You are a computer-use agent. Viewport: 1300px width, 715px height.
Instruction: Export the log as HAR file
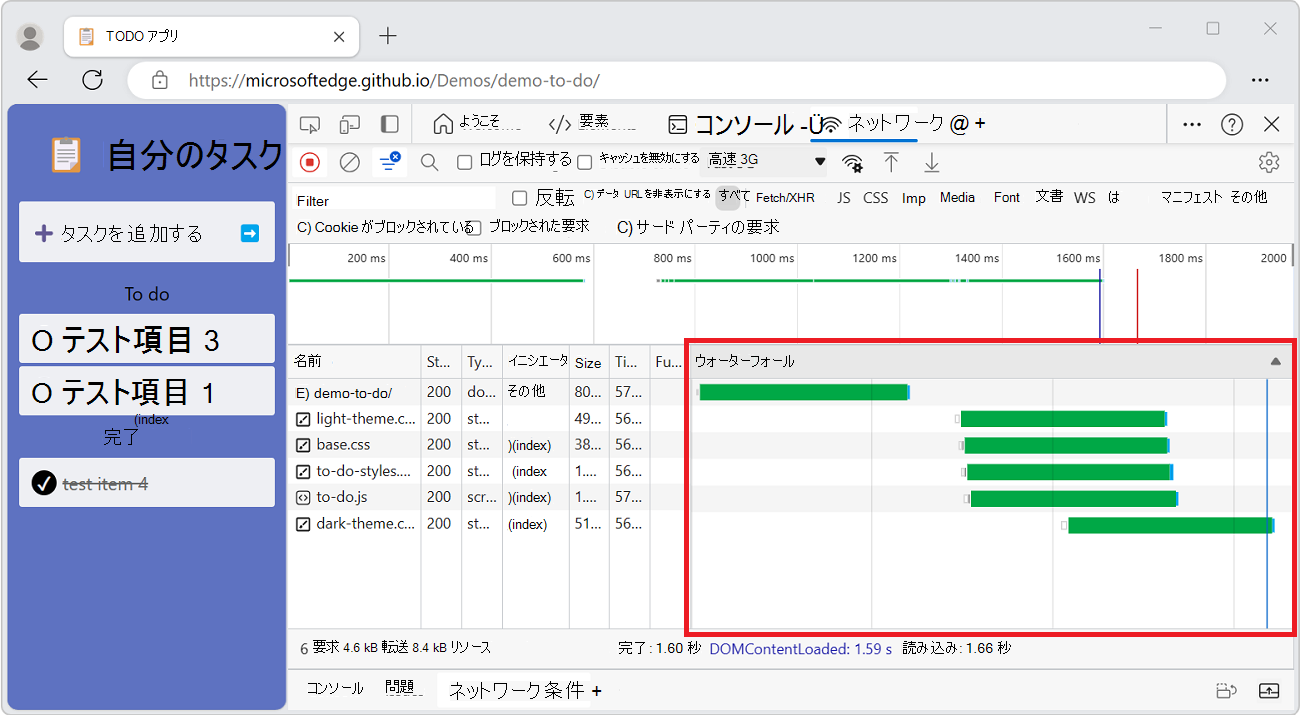point(931,161)
